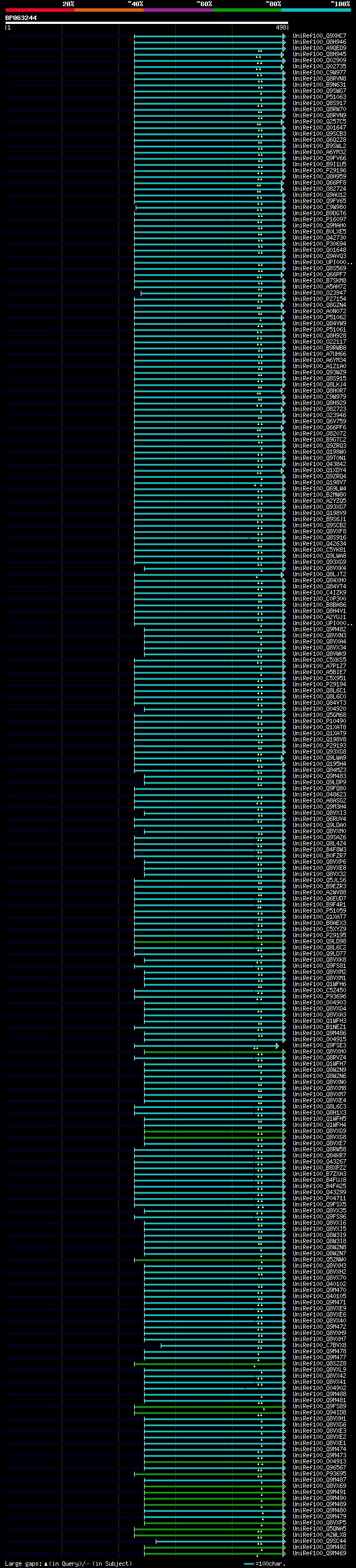Select the UniRef100_O04920 label

319,709
